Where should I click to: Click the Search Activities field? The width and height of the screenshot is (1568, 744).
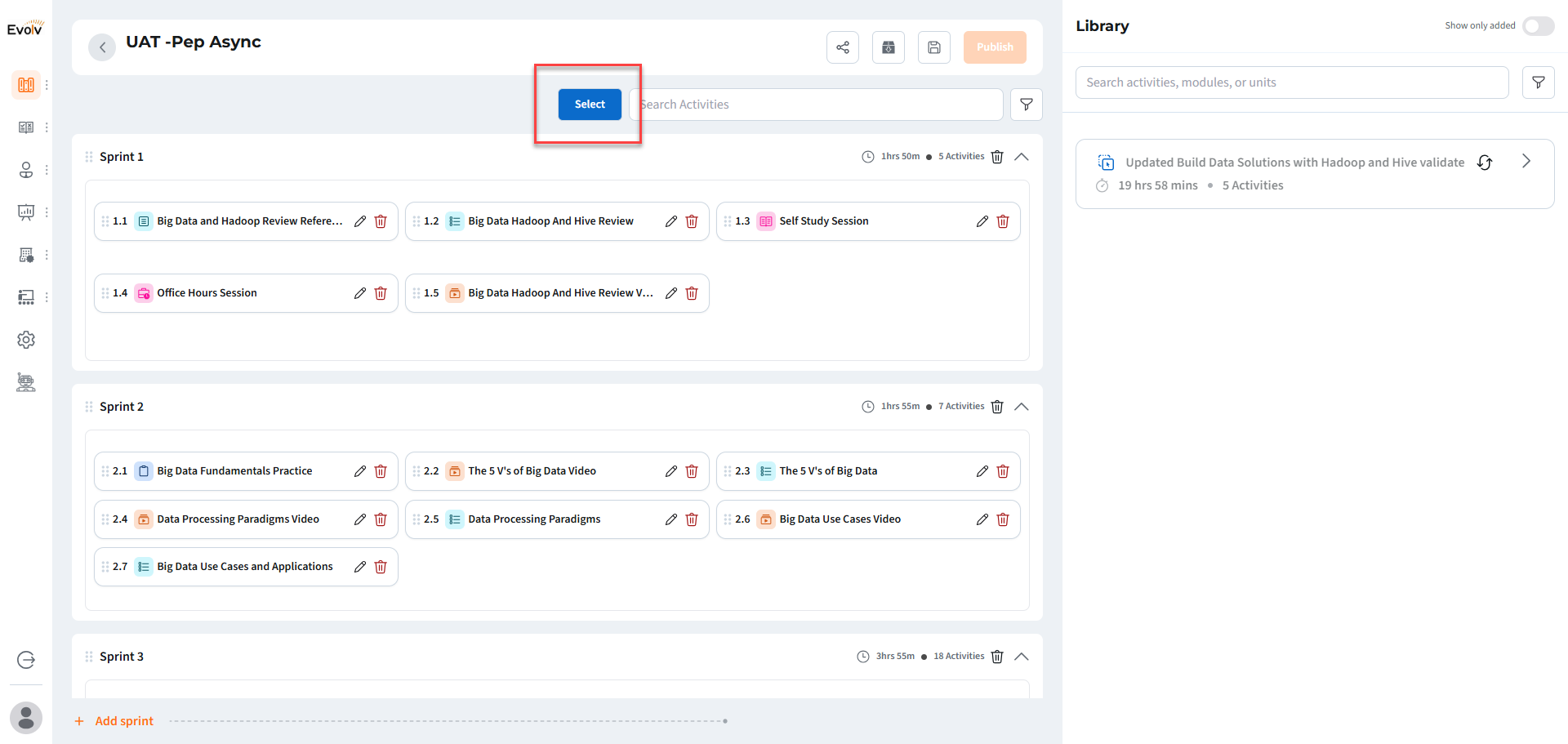point(816,105)
